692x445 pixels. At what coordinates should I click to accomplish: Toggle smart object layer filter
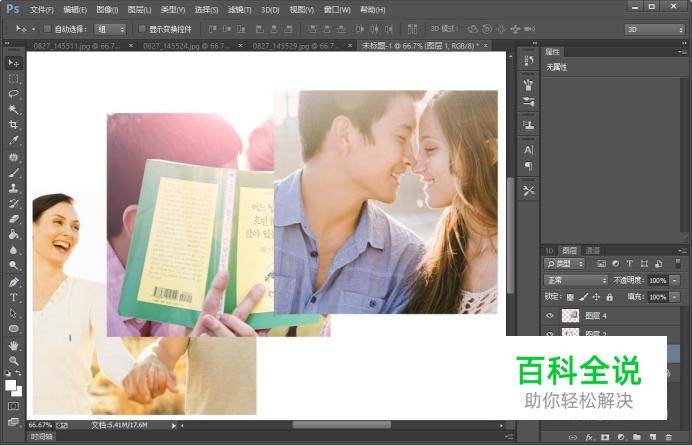(658, 264)
